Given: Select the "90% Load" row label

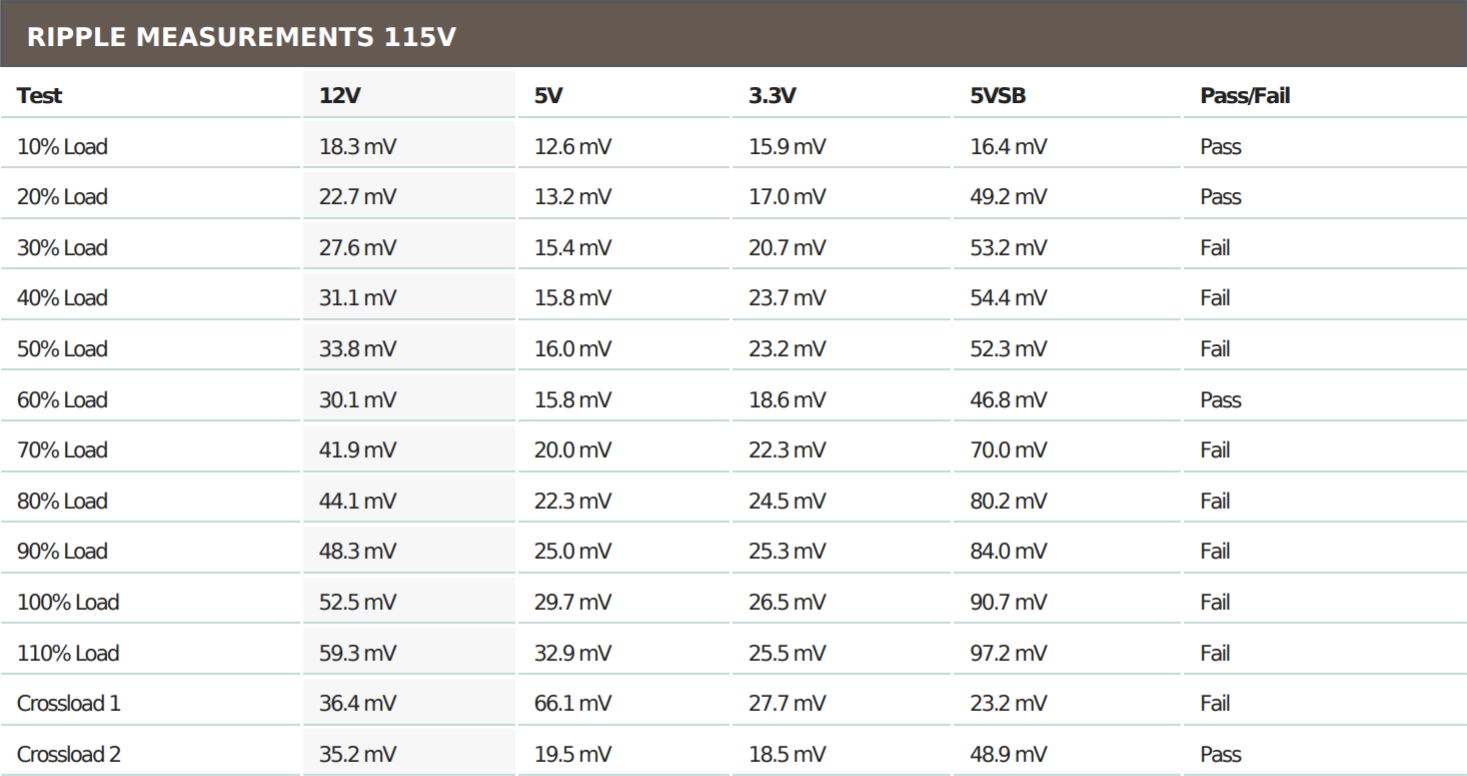Looking at the screenshot, I should [62, 551].
